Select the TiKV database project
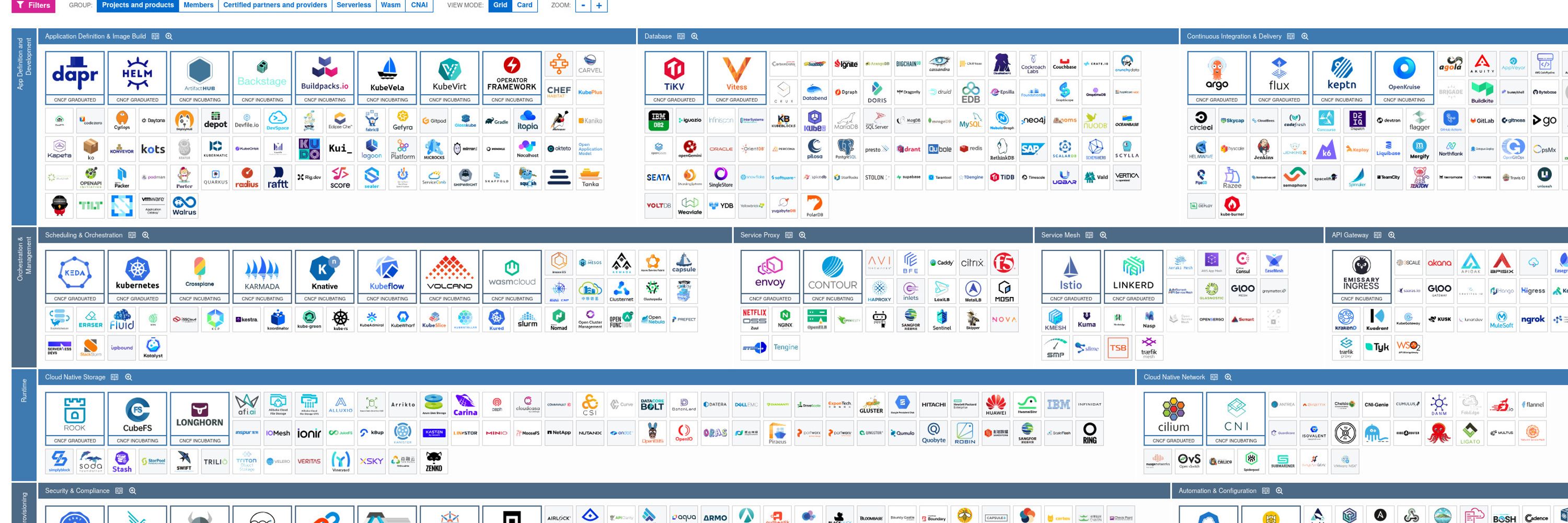This screenshot has height=523, width=1568. tap(674, 78)
